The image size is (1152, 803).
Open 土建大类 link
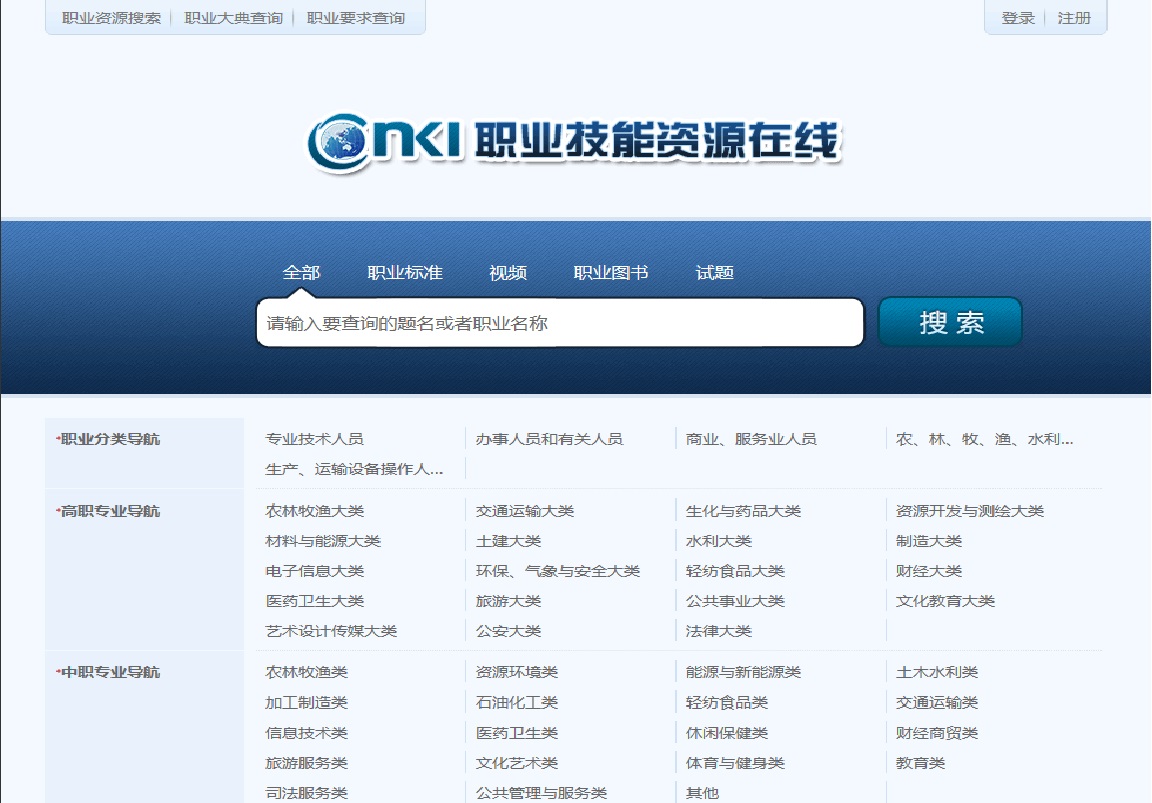tap(508, 541)
